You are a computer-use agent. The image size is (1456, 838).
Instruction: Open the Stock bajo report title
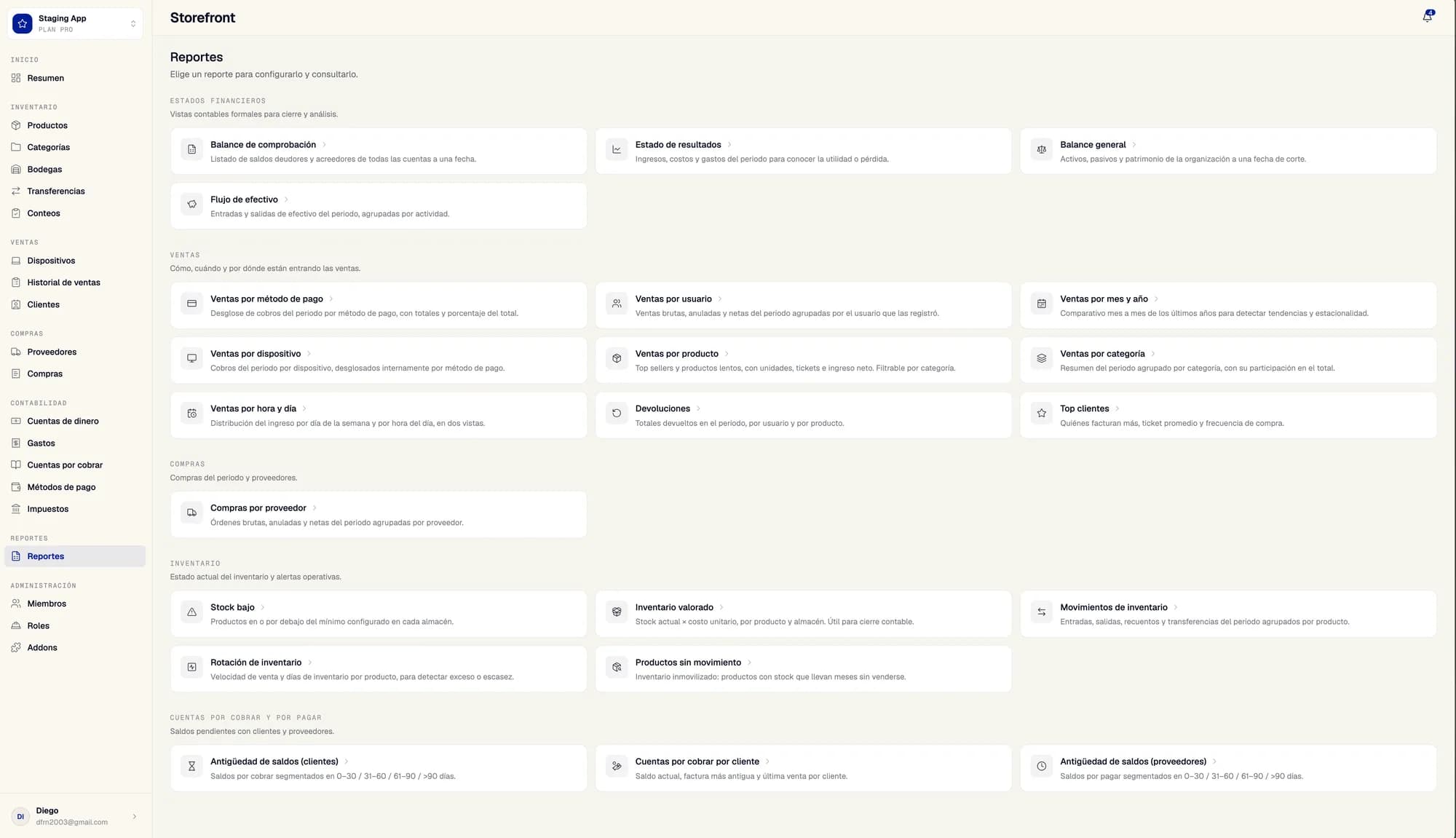coord(232,607)
